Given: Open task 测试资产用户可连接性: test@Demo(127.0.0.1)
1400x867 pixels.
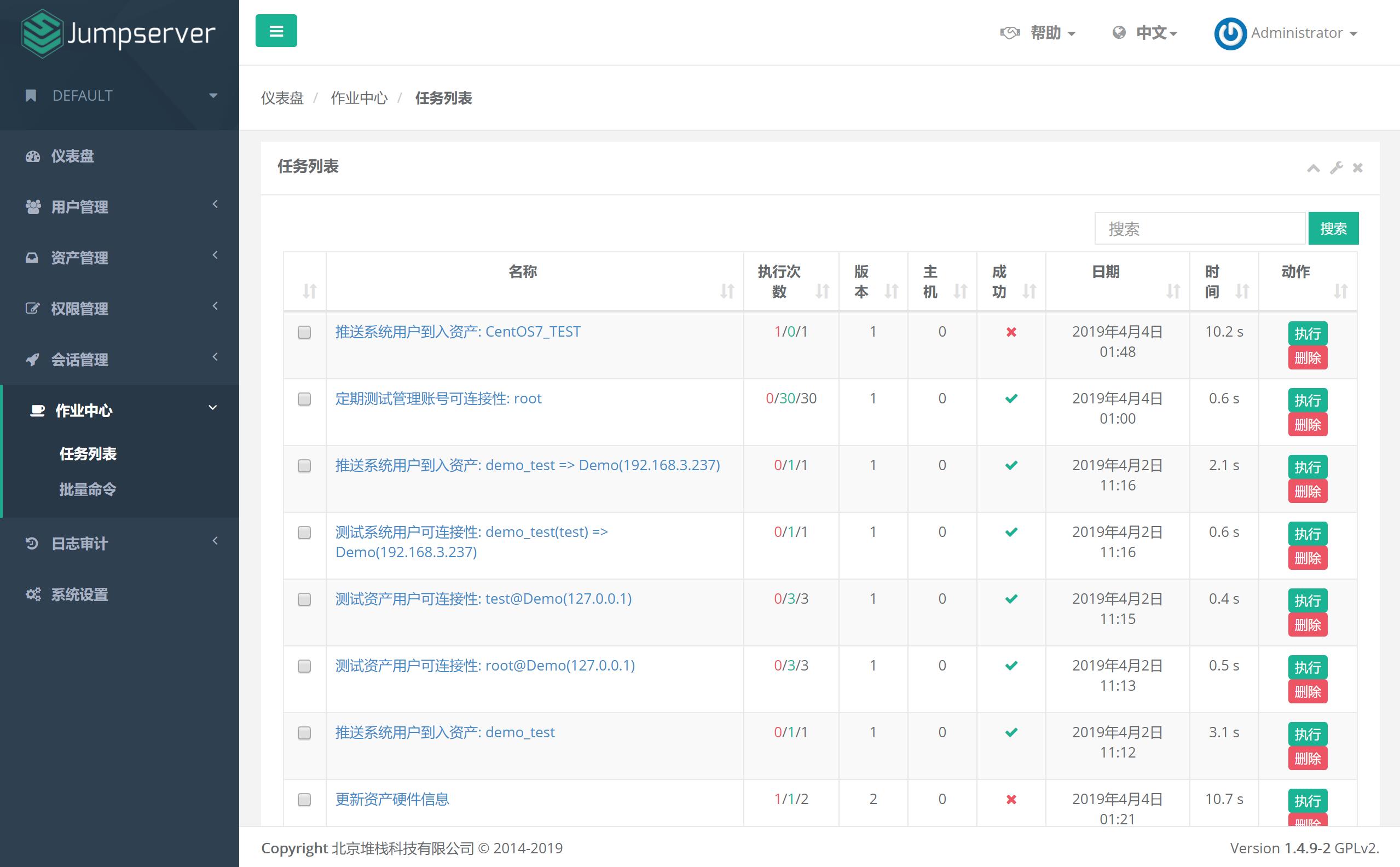Looking at the screenshot, I should 483,599.
